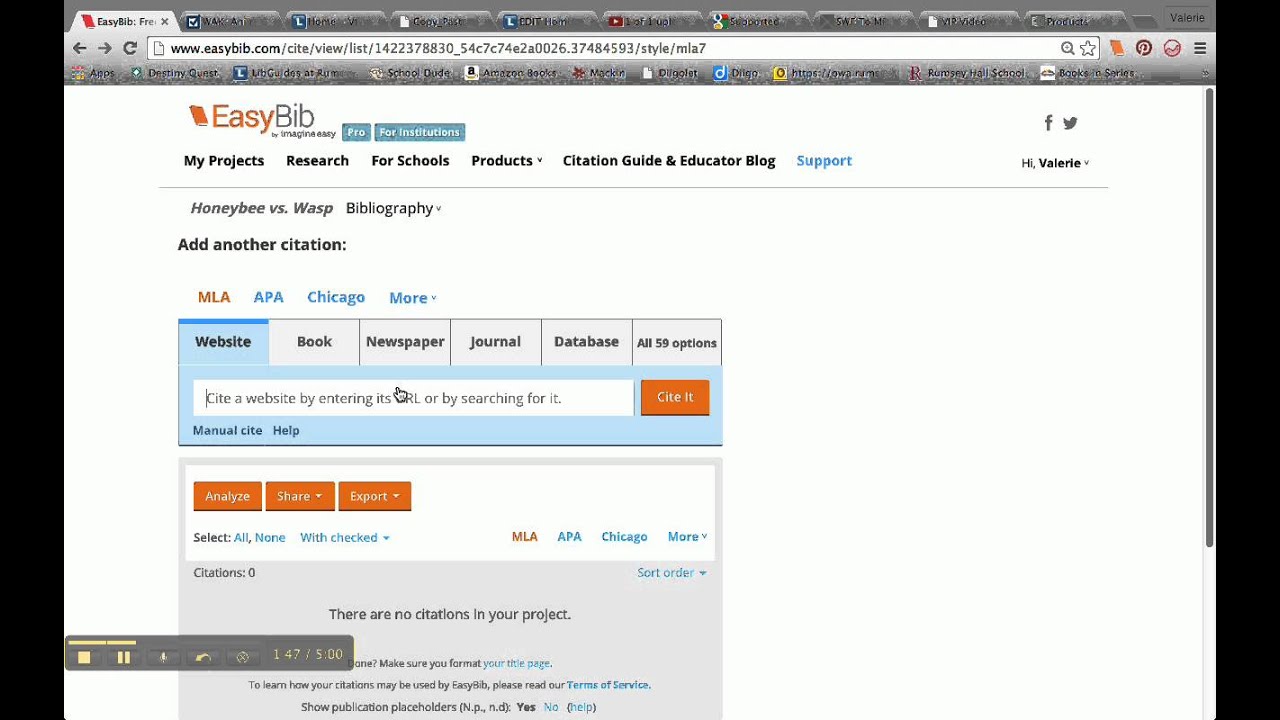Open the Mackin bookmark

click(598, 73)
